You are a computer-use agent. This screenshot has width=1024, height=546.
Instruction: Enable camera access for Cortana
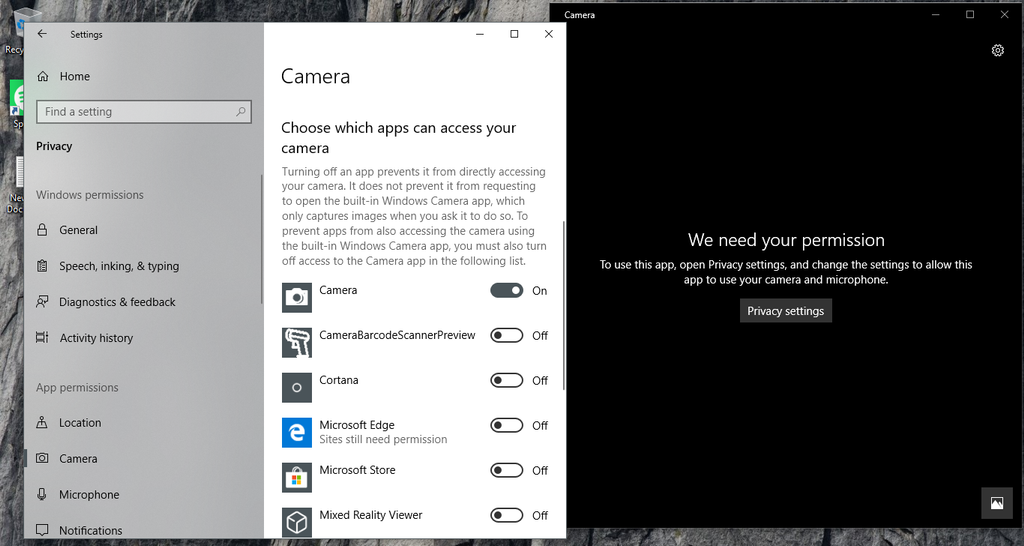point(507,381)
